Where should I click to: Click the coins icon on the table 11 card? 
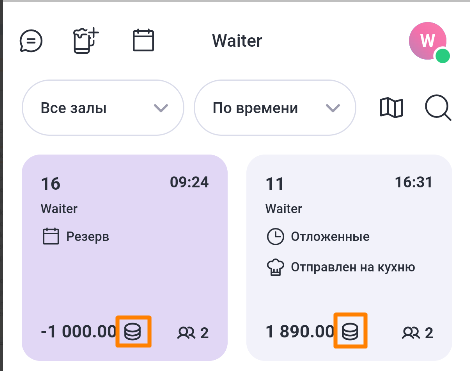point(350,331)
